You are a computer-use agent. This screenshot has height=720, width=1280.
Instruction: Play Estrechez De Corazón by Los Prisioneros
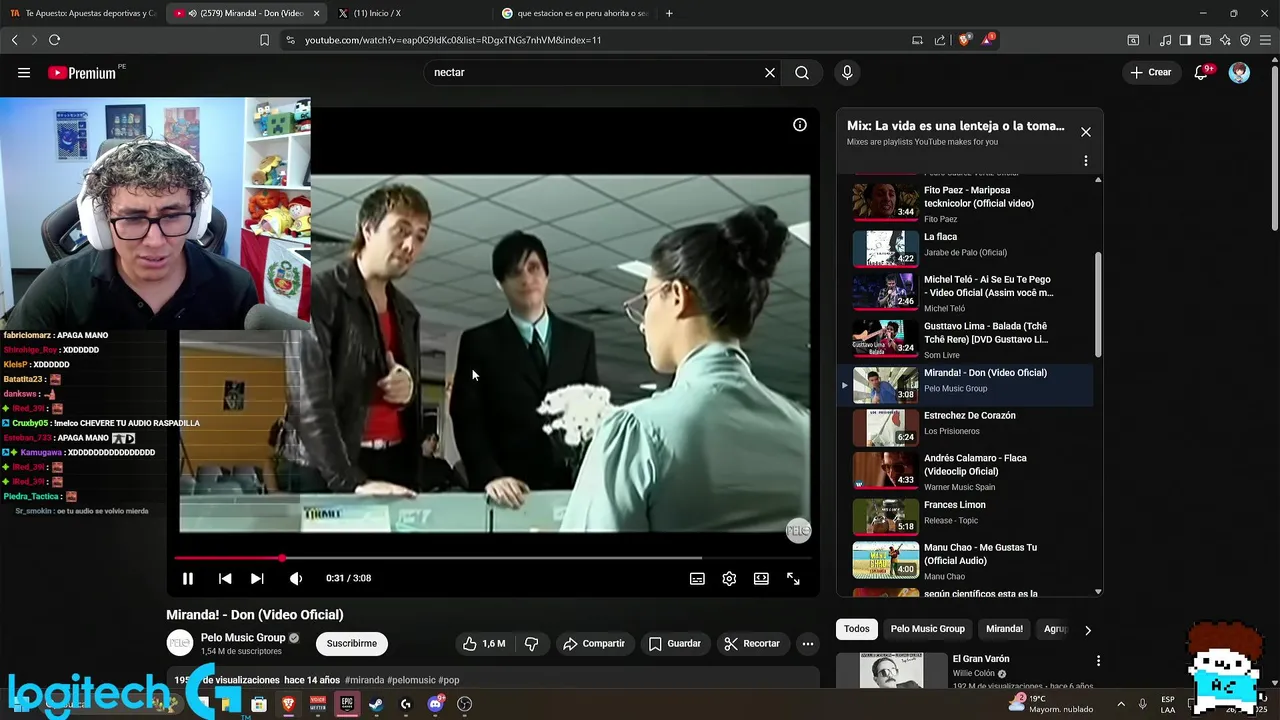coord(965,427)
